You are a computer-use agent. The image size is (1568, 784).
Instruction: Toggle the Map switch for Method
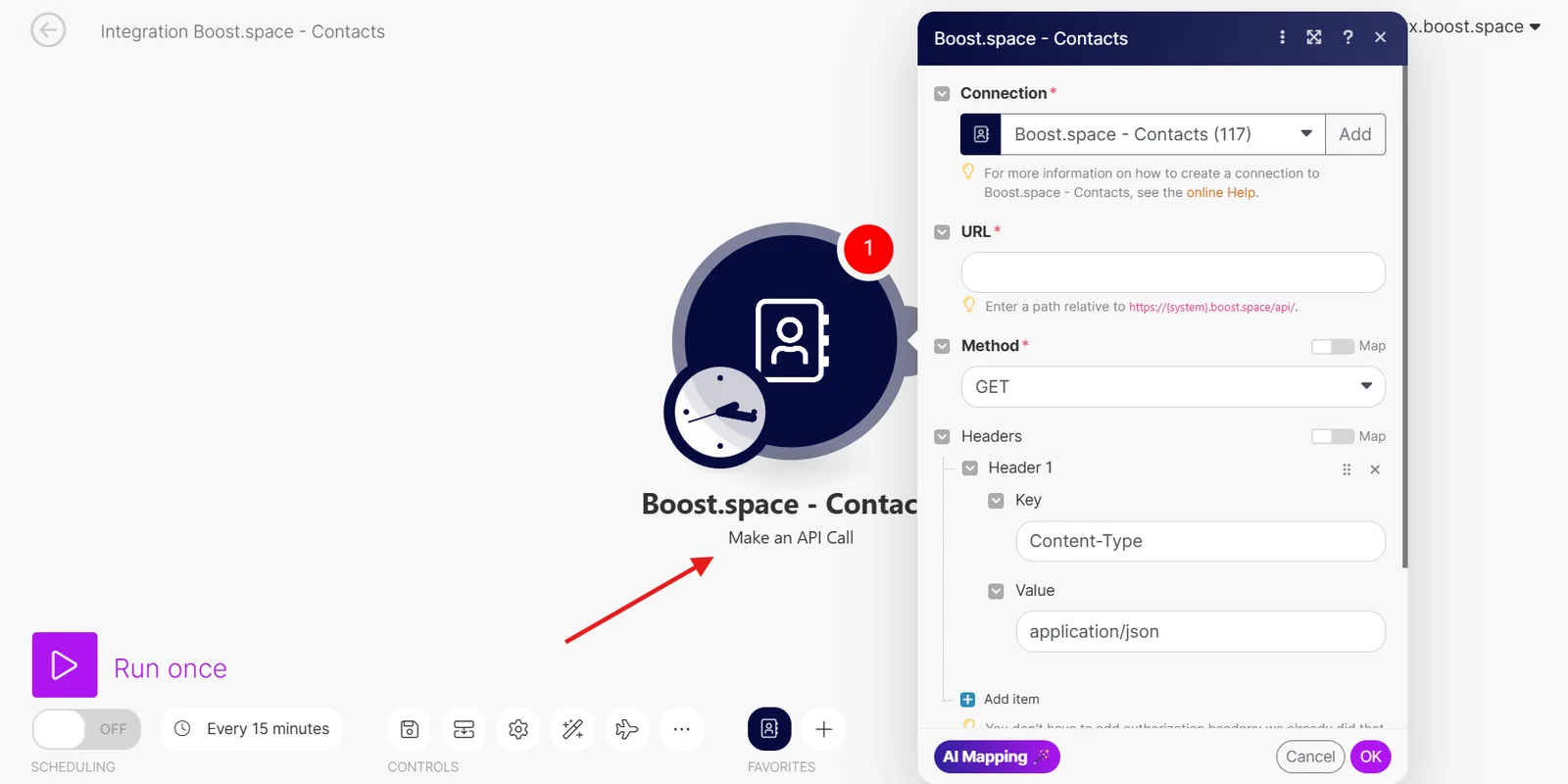(1333, 346)
